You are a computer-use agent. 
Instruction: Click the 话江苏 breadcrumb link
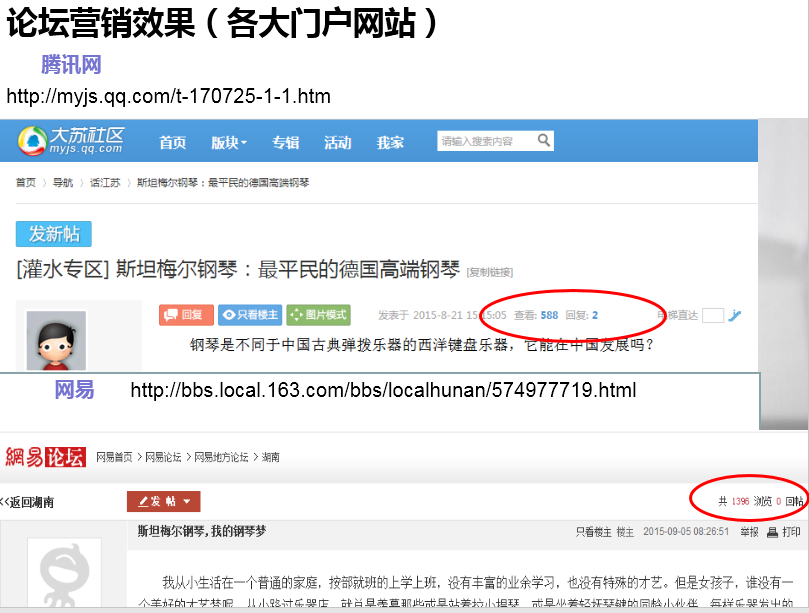coord(105,183)
